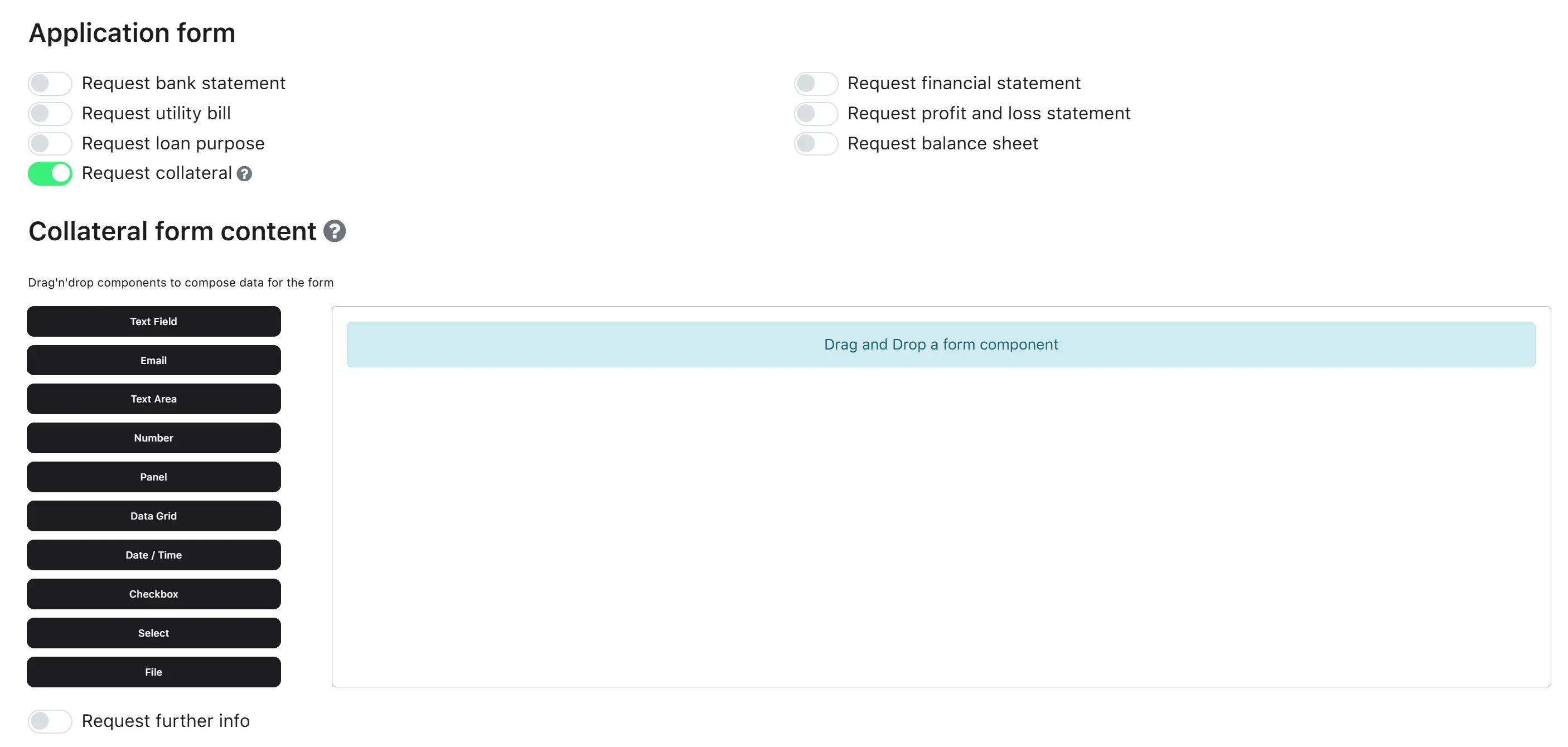1568x747 pixels.
Task: Disable the Request collateral toggle
Action: point(50,173)
